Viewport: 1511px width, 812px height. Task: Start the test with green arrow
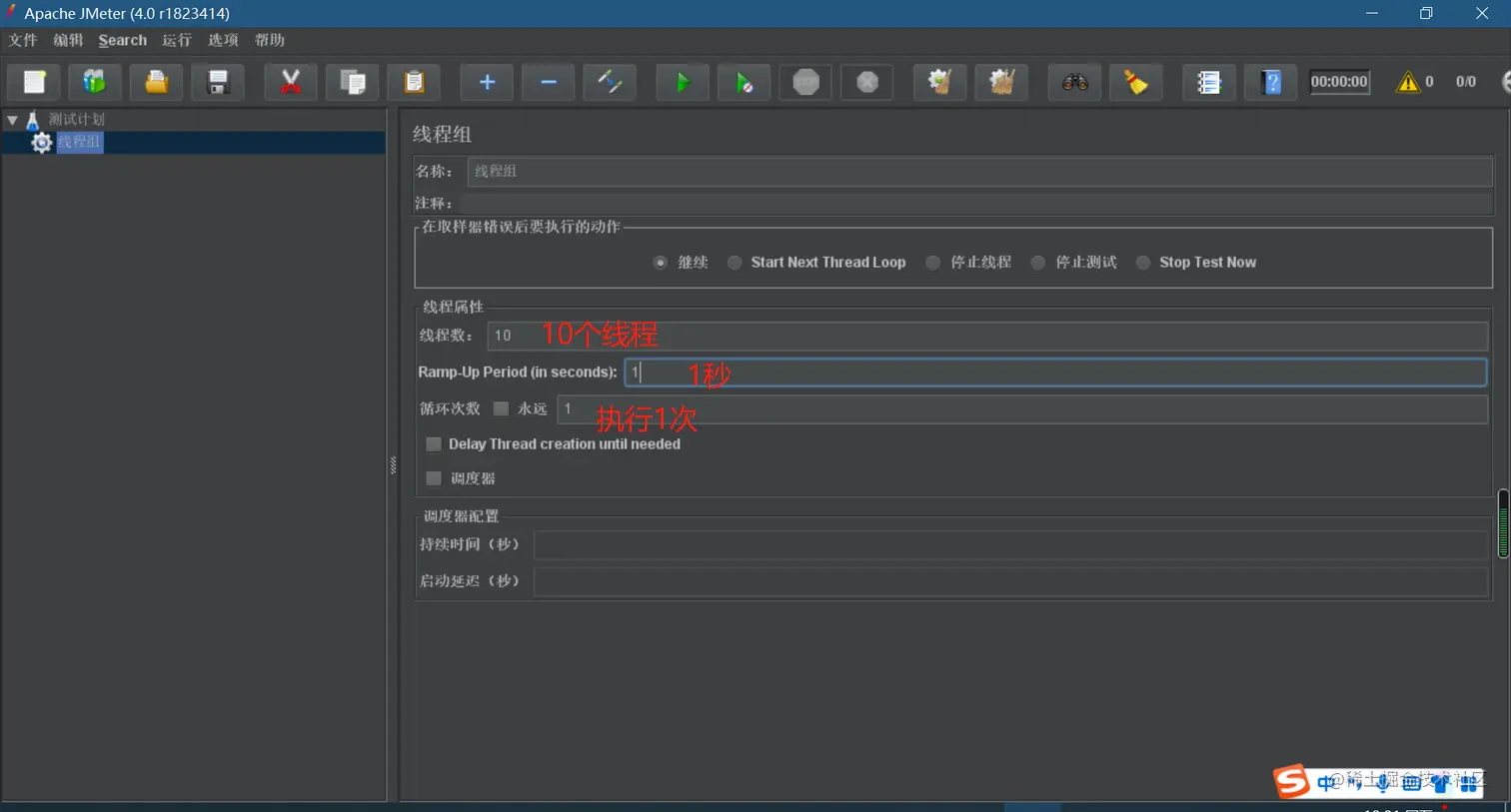[x=683, y=82]
